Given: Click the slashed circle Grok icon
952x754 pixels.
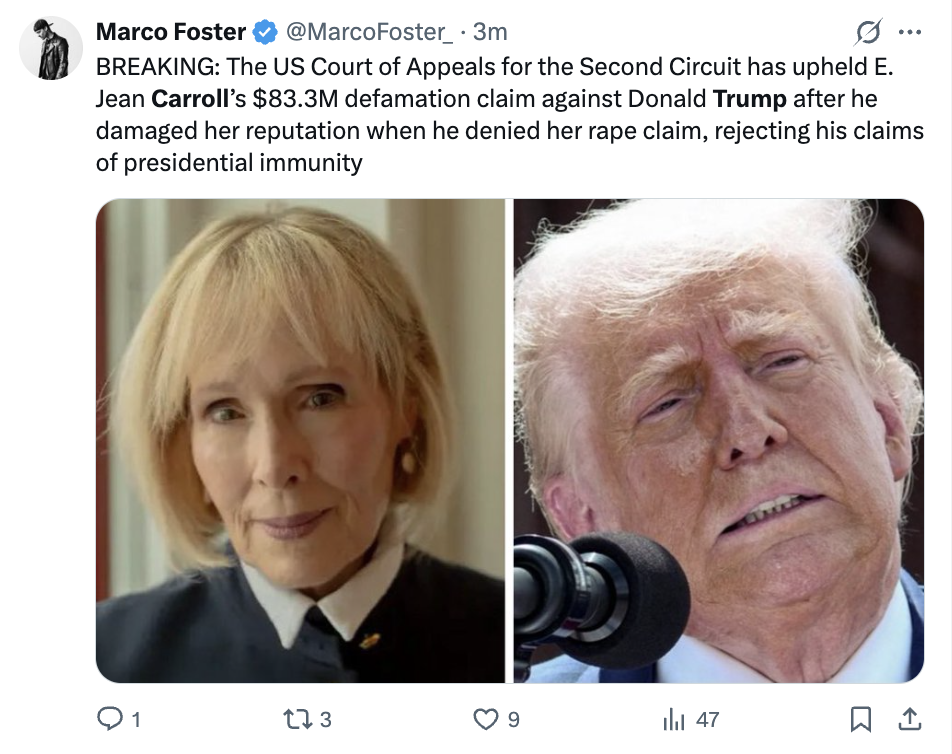Looking at the screenshot, I should point(865,33).
